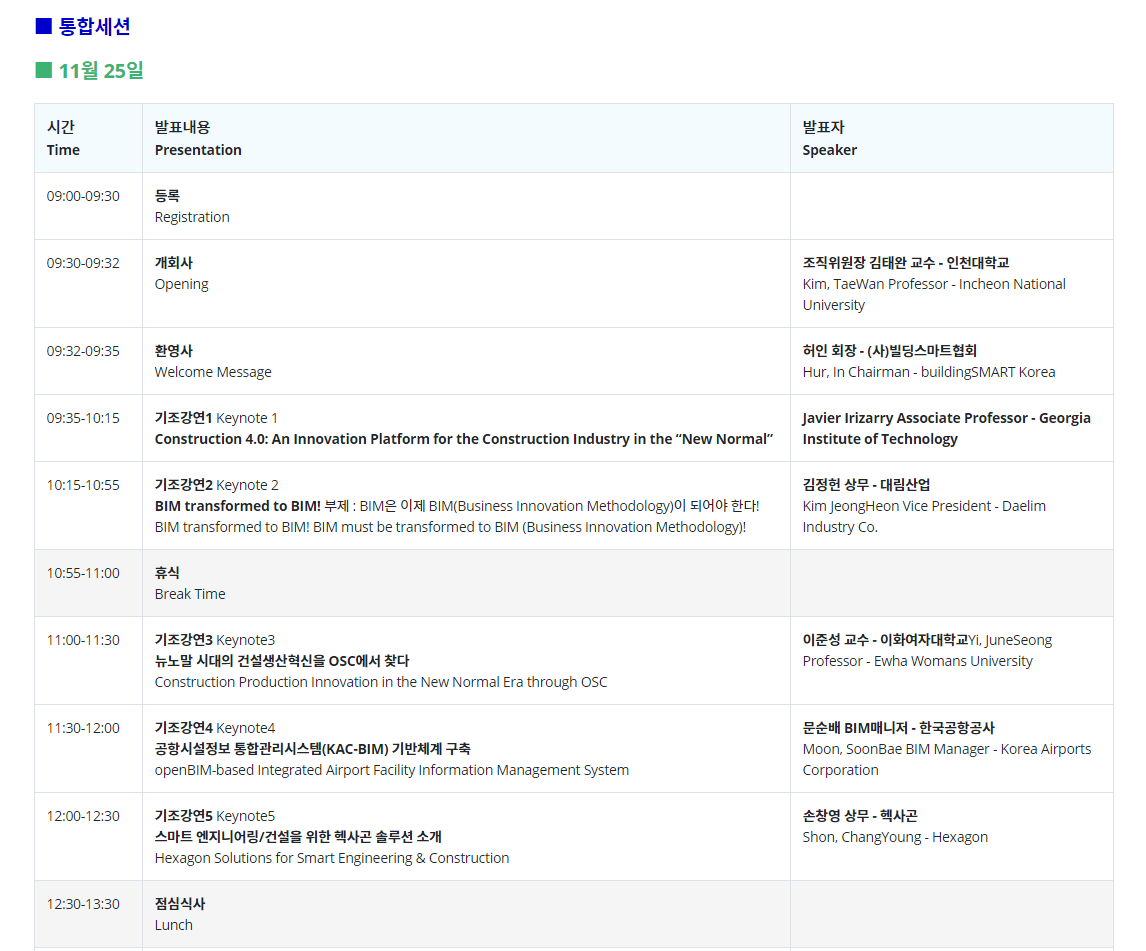This screenshot has width=1146, height=951.
Task: Click the 시간 Time column header
Action: click(x=88, y=138)
